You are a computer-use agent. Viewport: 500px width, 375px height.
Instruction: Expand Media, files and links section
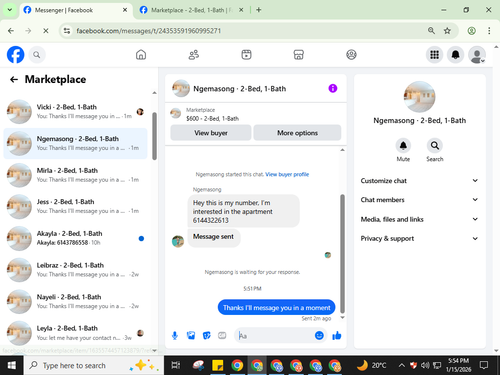tap(419, 219)
